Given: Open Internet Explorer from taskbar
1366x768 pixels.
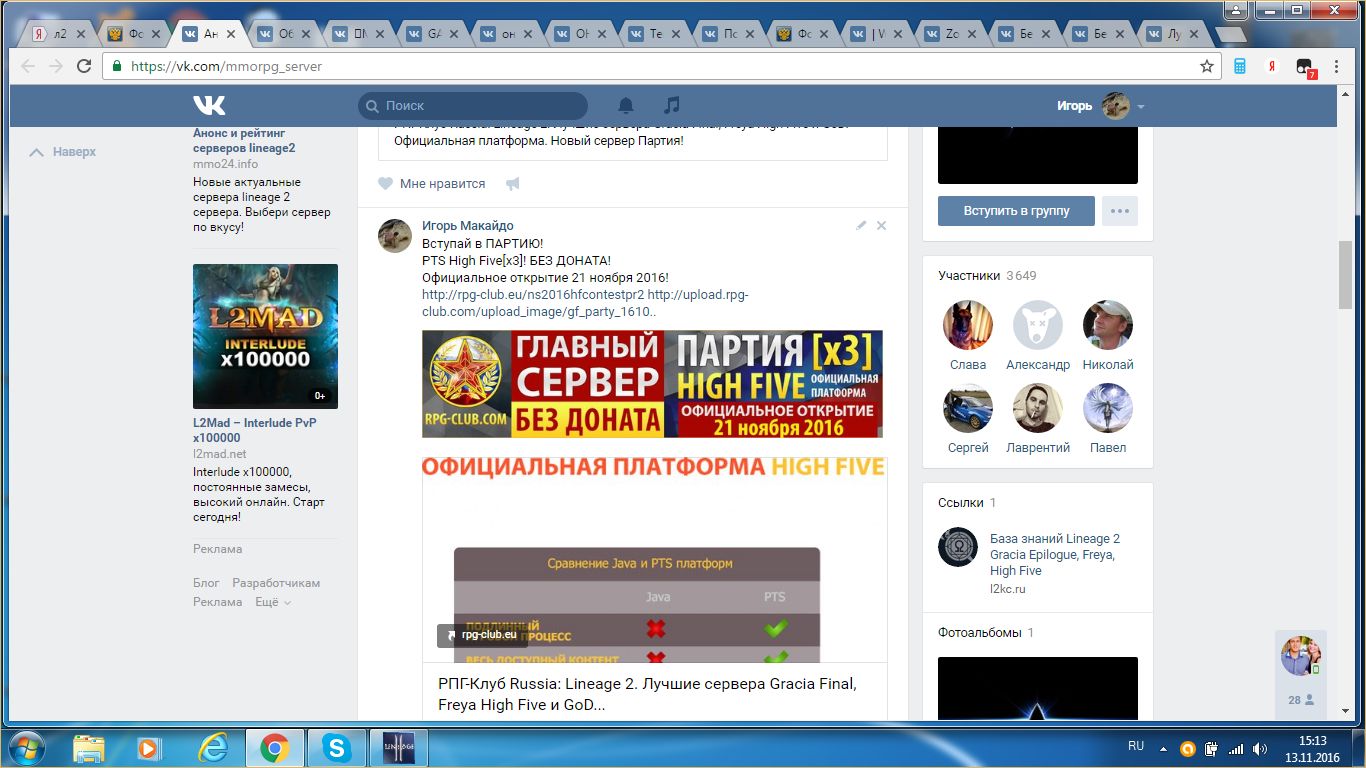Looking at the screenshot, I should pyautogui.click(x=212, y=747).
